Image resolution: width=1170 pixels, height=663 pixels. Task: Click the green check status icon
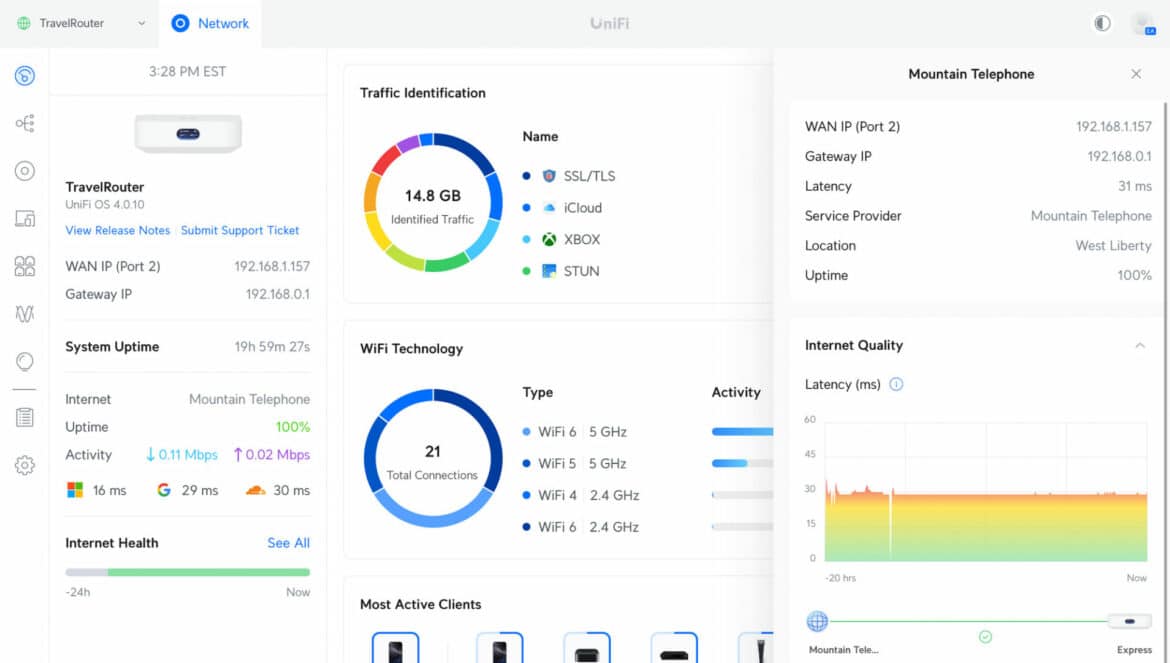click(x=985, y=637)
